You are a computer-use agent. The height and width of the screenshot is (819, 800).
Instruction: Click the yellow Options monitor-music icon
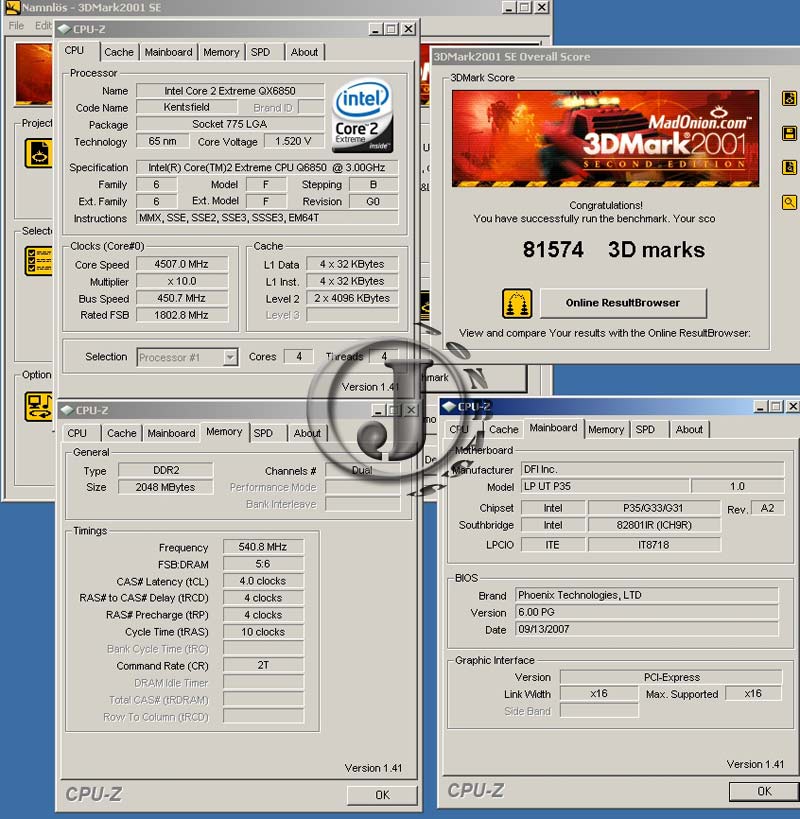click(x=39, y=407)
